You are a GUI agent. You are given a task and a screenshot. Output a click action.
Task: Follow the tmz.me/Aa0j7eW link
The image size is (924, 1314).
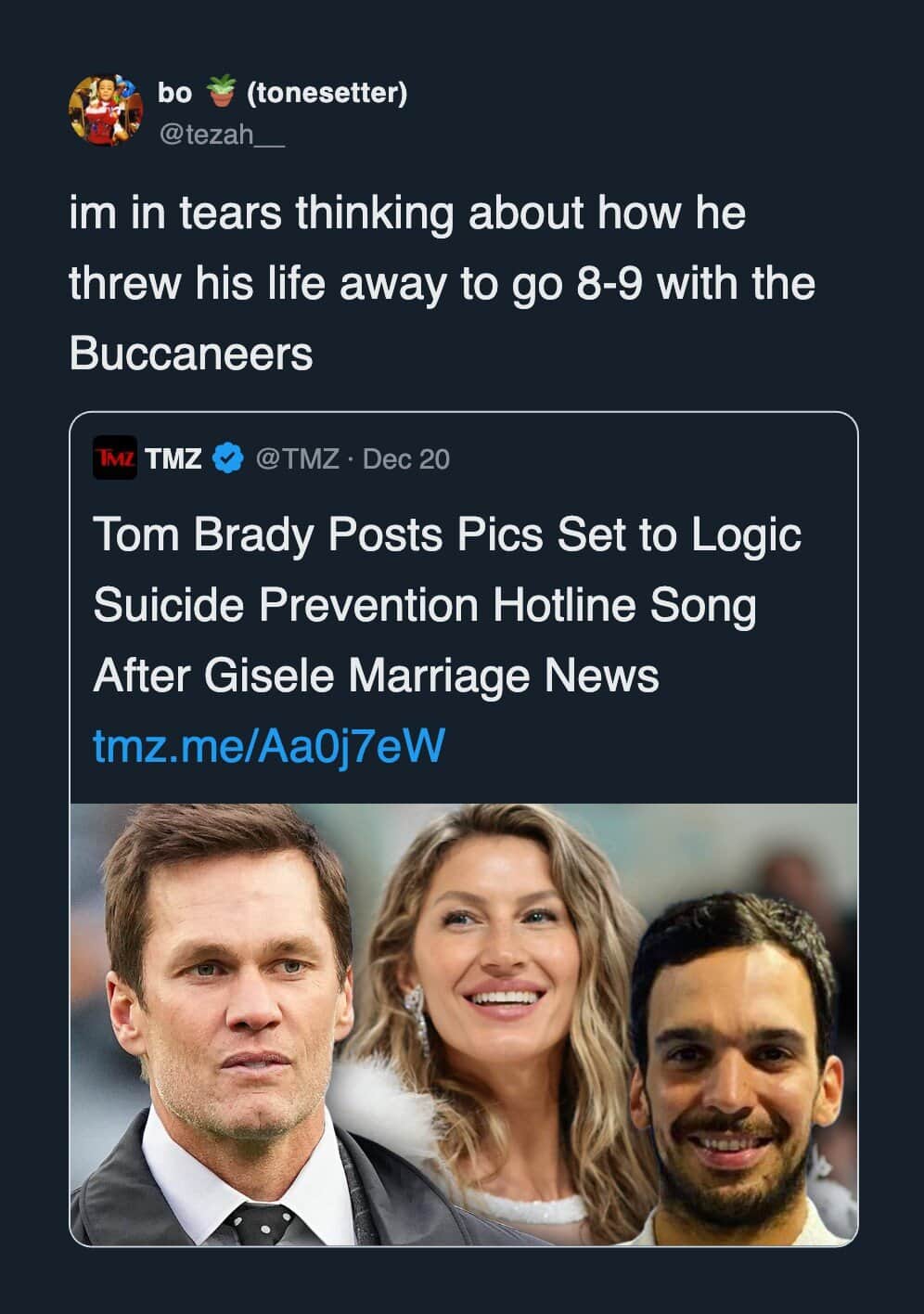click(x=269, y=745)
